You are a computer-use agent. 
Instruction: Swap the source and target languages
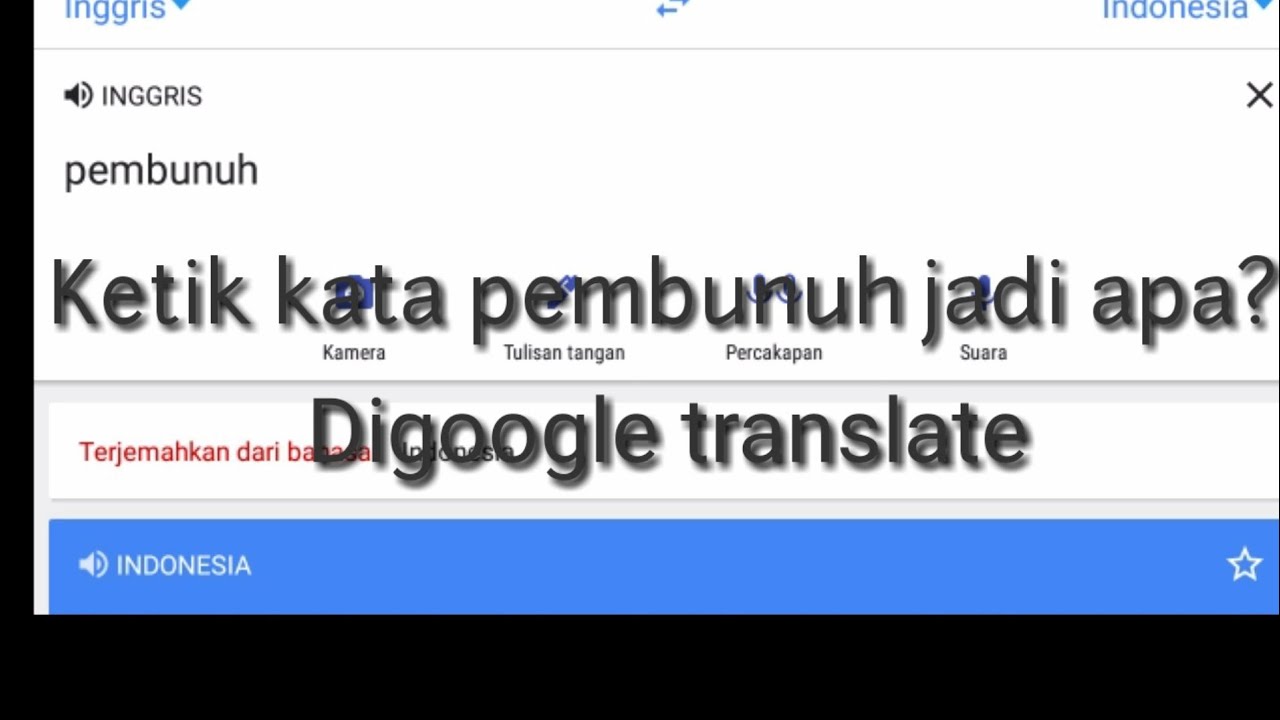pos(673,8)
